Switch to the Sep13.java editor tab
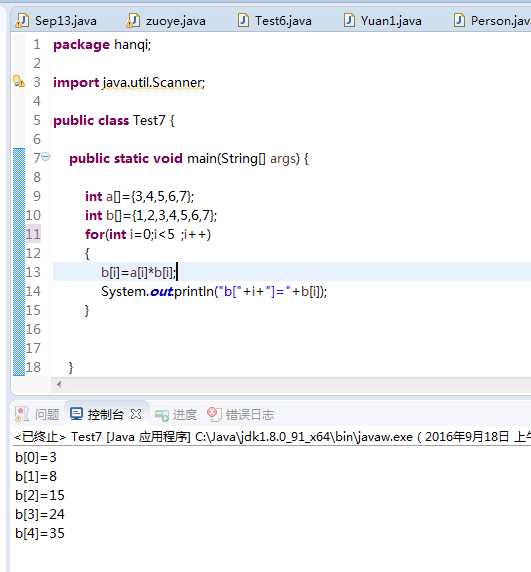Viewport: 531px width, 572px height. coord(57,21)
